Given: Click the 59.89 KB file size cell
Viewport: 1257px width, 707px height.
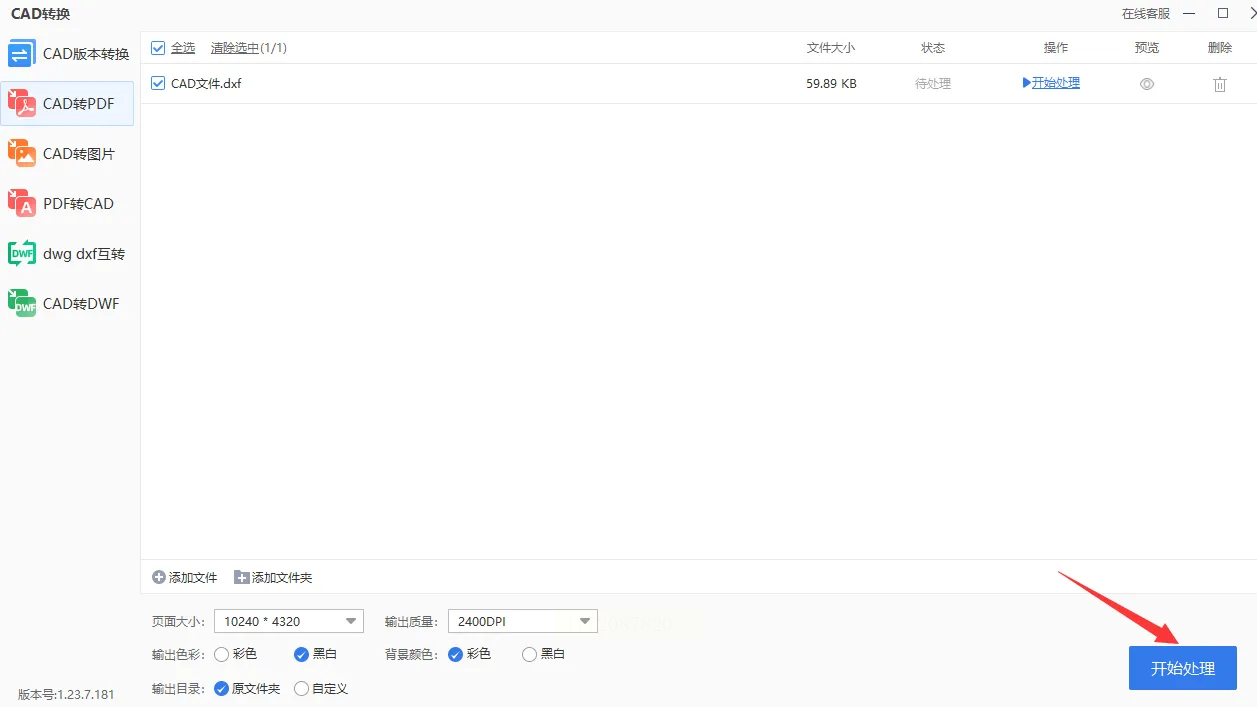Looking at the screenshot, I should [831, 84].
